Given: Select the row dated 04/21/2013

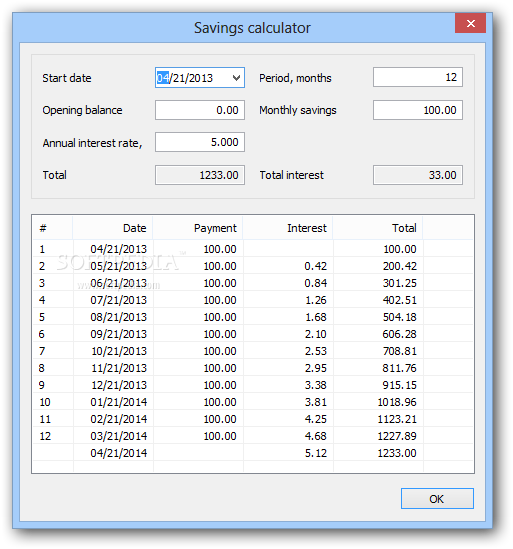Looking at the screenshot, I should tap(252, 249).
